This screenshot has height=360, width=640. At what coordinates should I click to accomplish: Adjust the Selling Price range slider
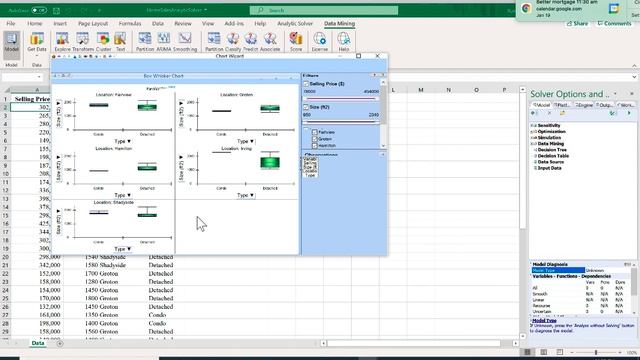click(340, 99)
